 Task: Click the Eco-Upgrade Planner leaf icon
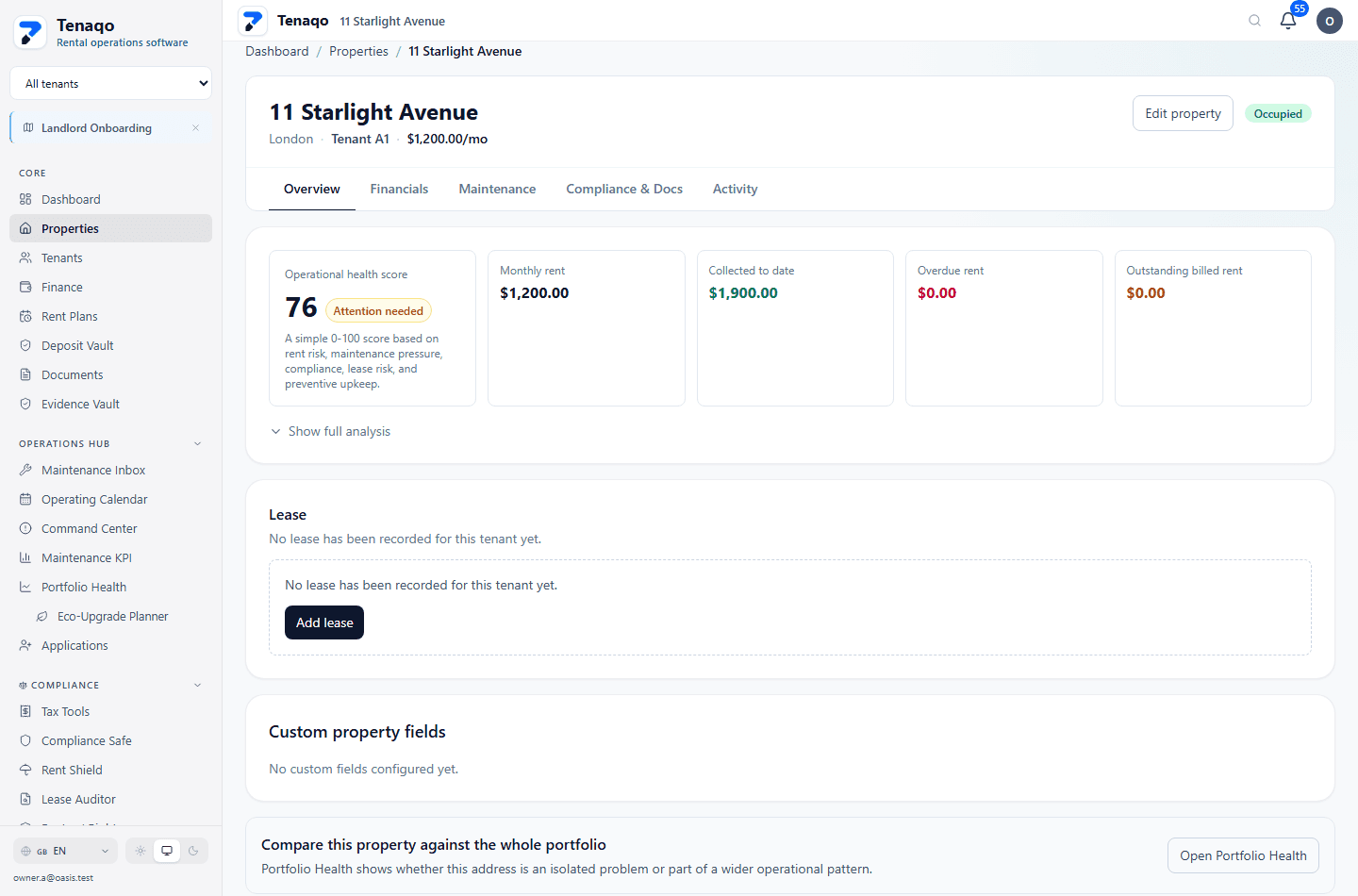pyautogui.click(x=41, y=616)
